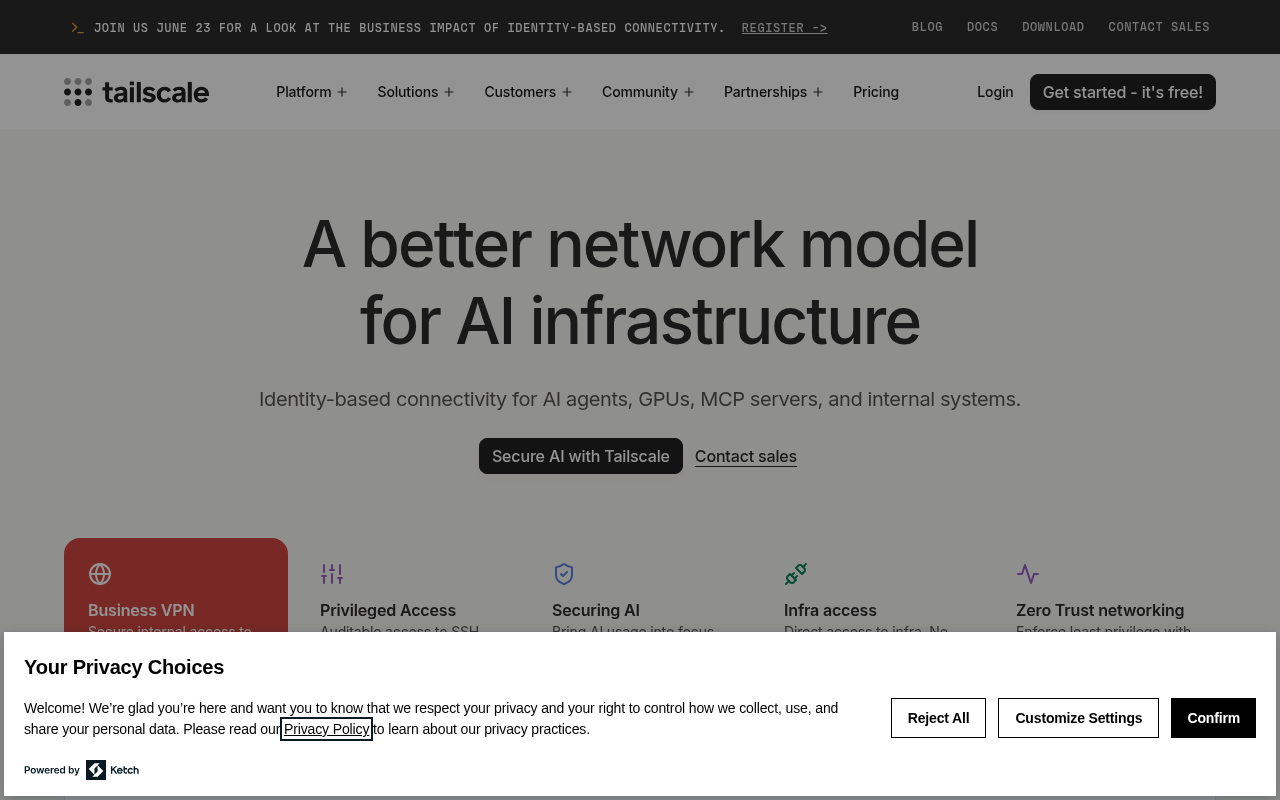Open the Blog link
Image resolution: width=1280 pixels, height=800 pixels.
tap(927, 27)
